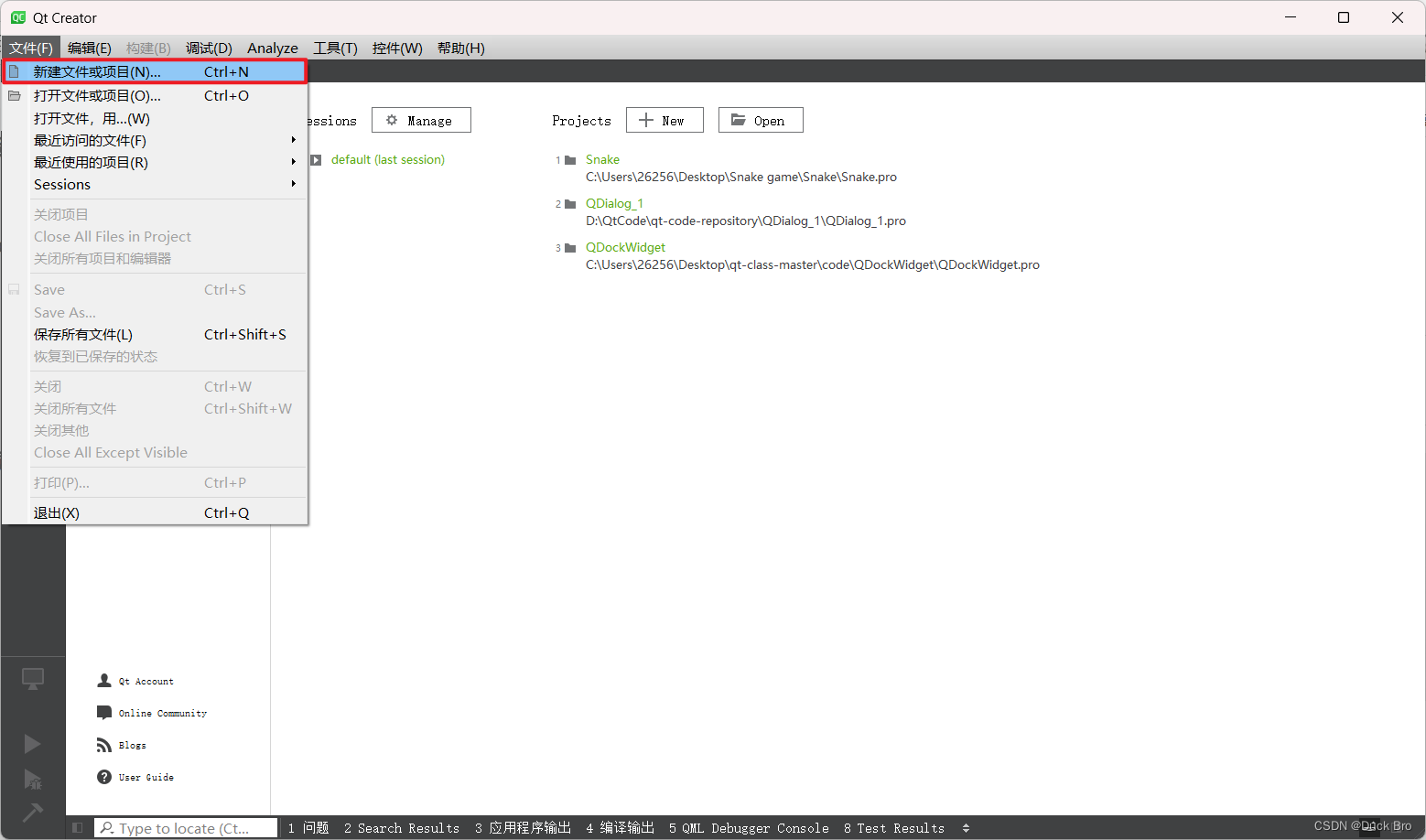Click the path D:\QtCode\...\QDialog_1.pro
1426x840 pixels.
(x=746, y=221)
